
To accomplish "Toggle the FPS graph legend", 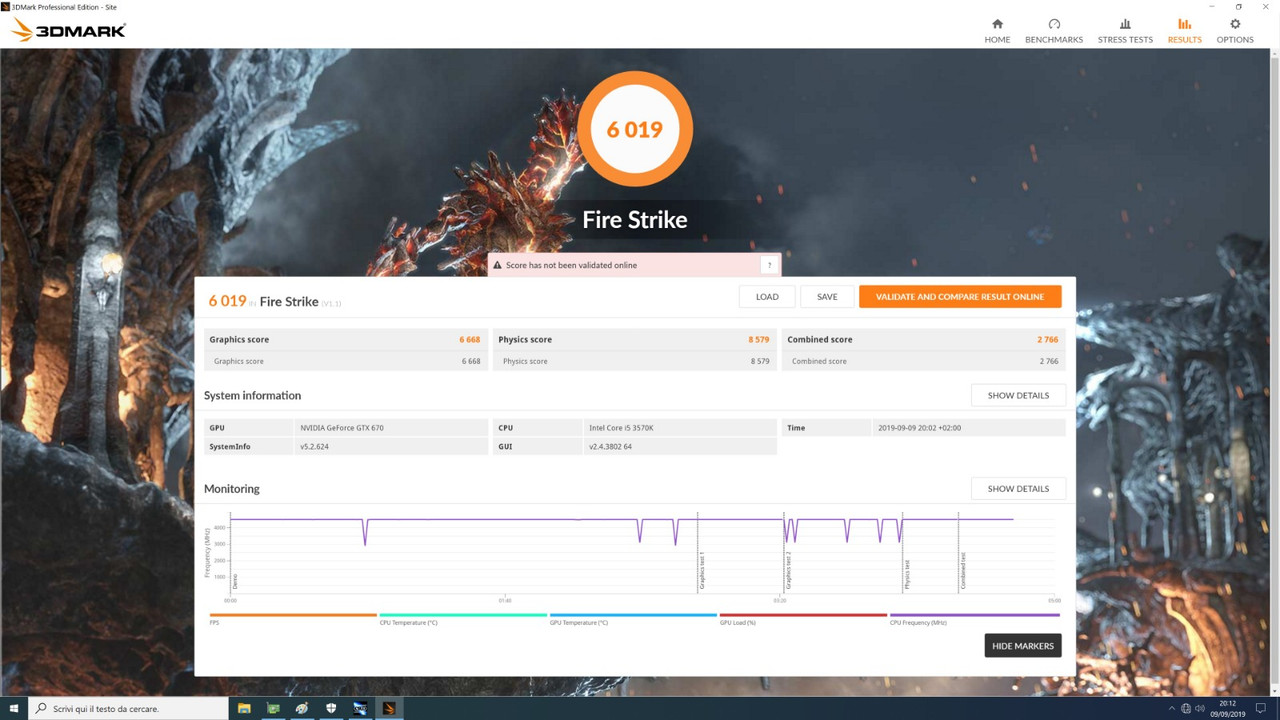I will (x=293, y=619).
